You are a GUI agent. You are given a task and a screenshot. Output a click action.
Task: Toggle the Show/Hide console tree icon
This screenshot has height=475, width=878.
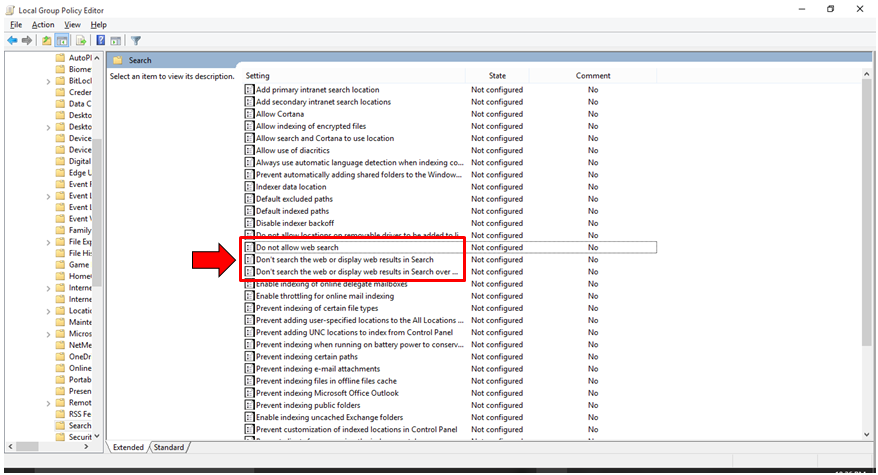tap(62, 40)
